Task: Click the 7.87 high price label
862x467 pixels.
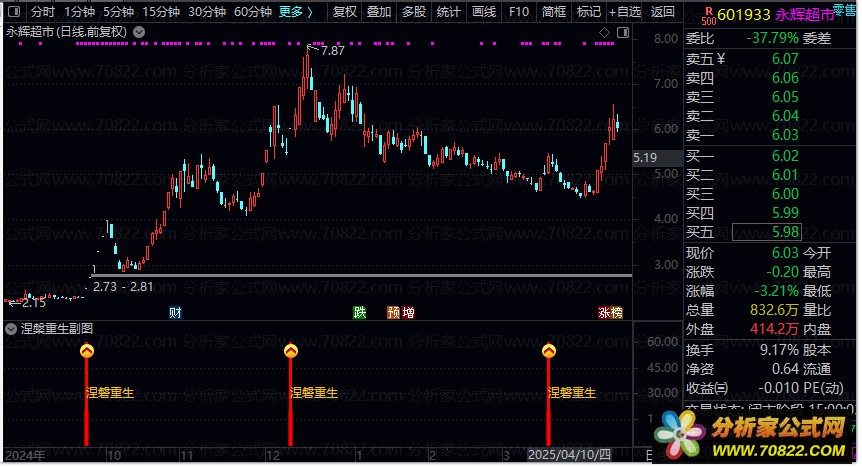Action: tap(333, 51)
